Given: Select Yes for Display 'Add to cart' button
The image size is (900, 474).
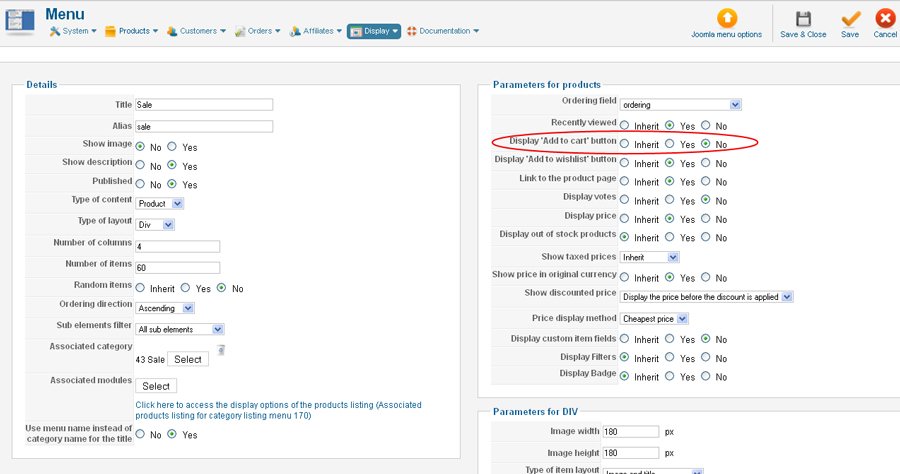Looking at the screenshot, I should pyautogui.click(x=672, y=144).
